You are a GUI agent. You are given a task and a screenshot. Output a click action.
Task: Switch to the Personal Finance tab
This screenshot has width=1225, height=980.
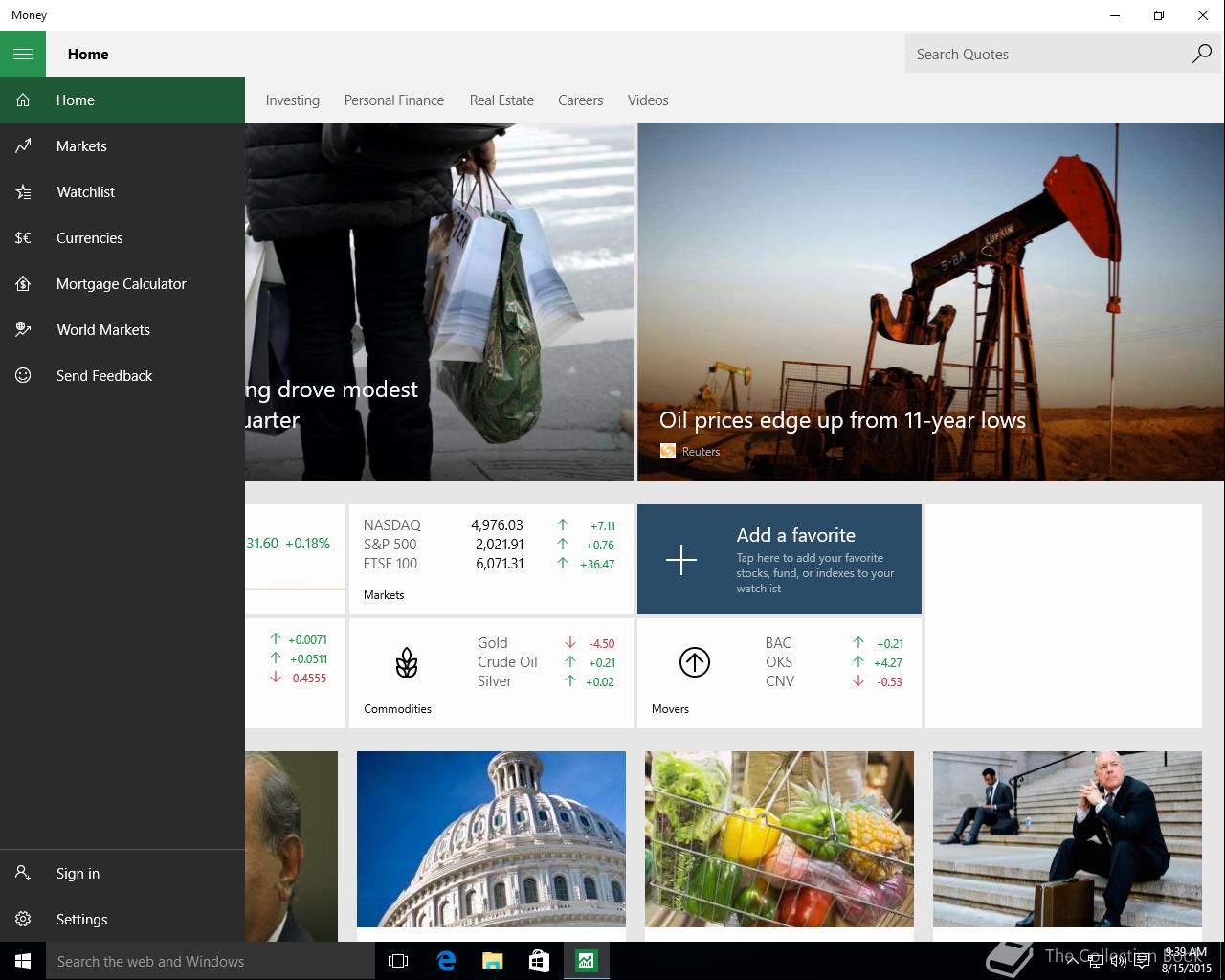pos(393,100)
